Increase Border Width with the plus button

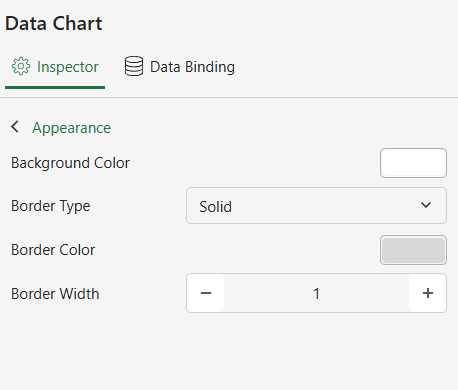[428, 293]
